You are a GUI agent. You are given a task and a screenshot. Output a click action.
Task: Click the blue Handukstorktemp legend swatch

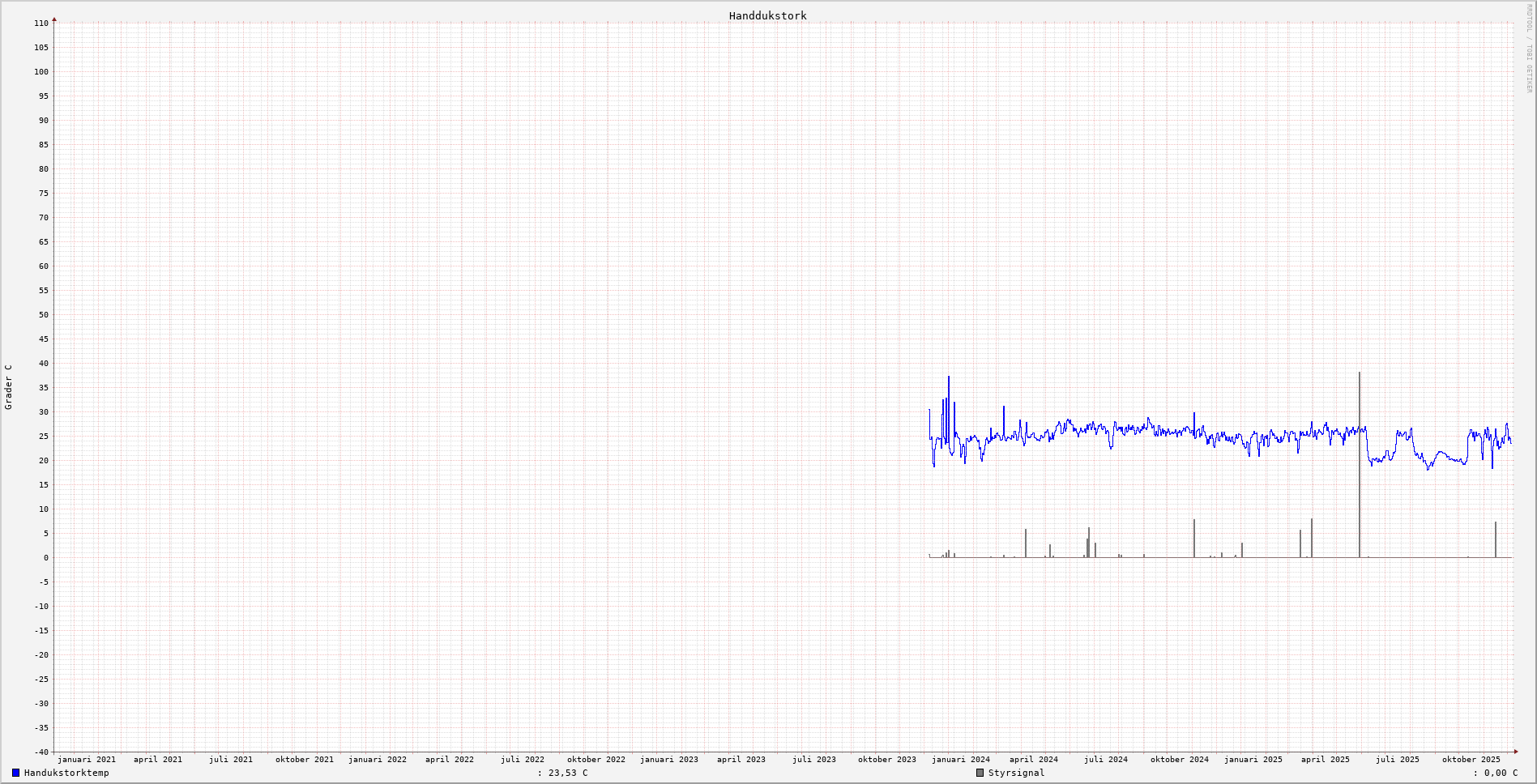point(15,773)
